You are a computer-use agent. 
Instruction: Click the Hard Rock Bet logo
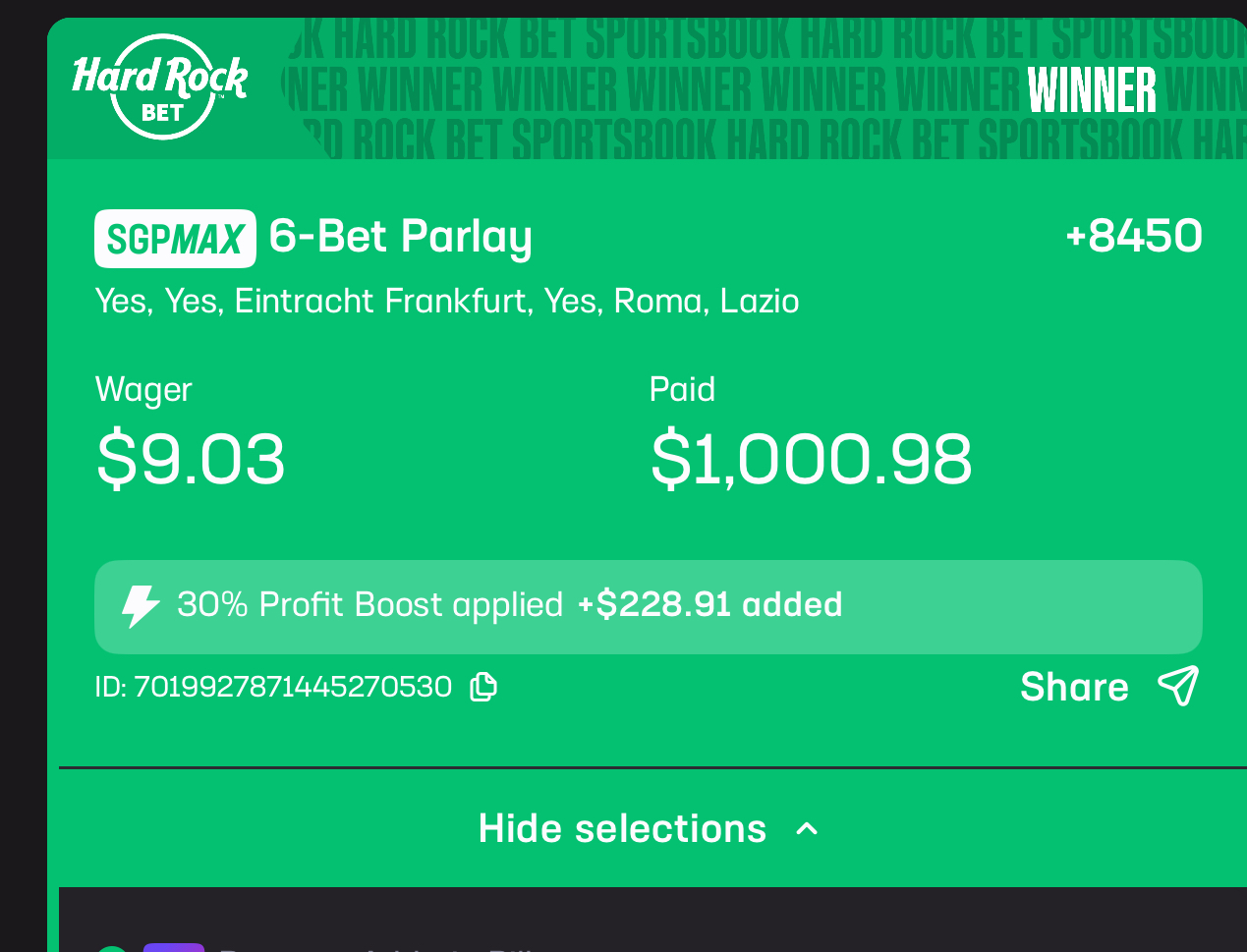160,86
